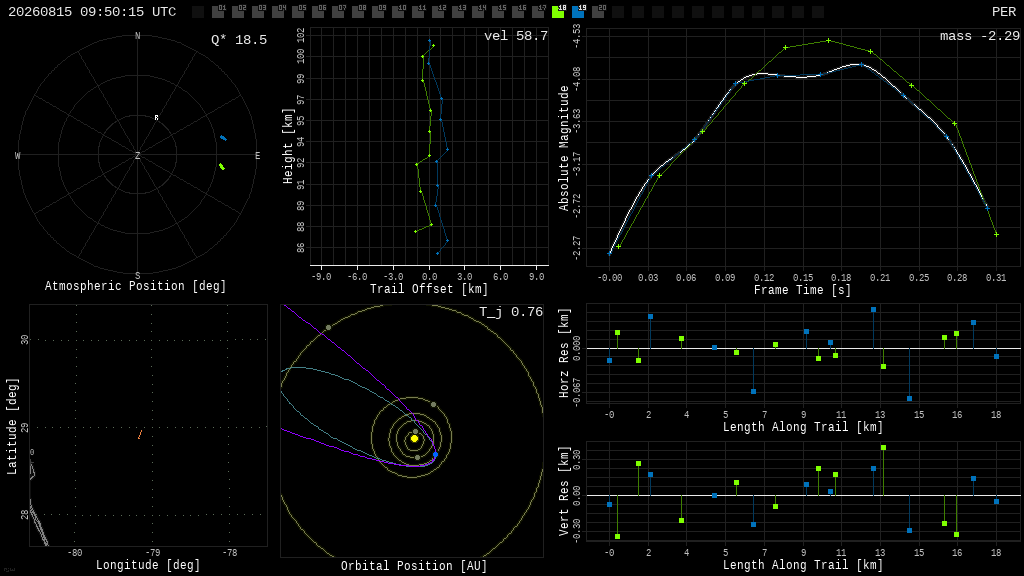Toggle the station 12 indicator square
Viewport: 1024px width, 576px height.
(x=438, y=12)
